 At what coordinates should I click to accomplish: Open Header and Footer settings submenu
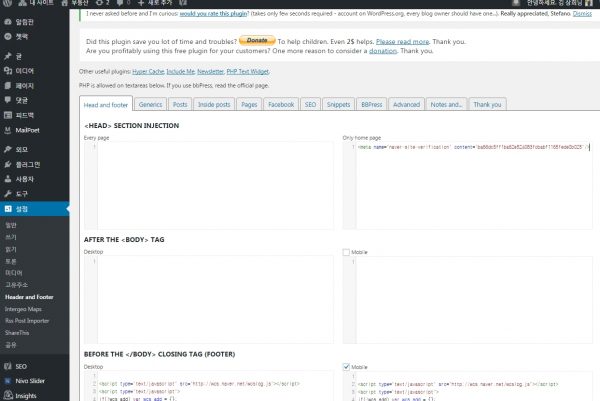point(29,297)
